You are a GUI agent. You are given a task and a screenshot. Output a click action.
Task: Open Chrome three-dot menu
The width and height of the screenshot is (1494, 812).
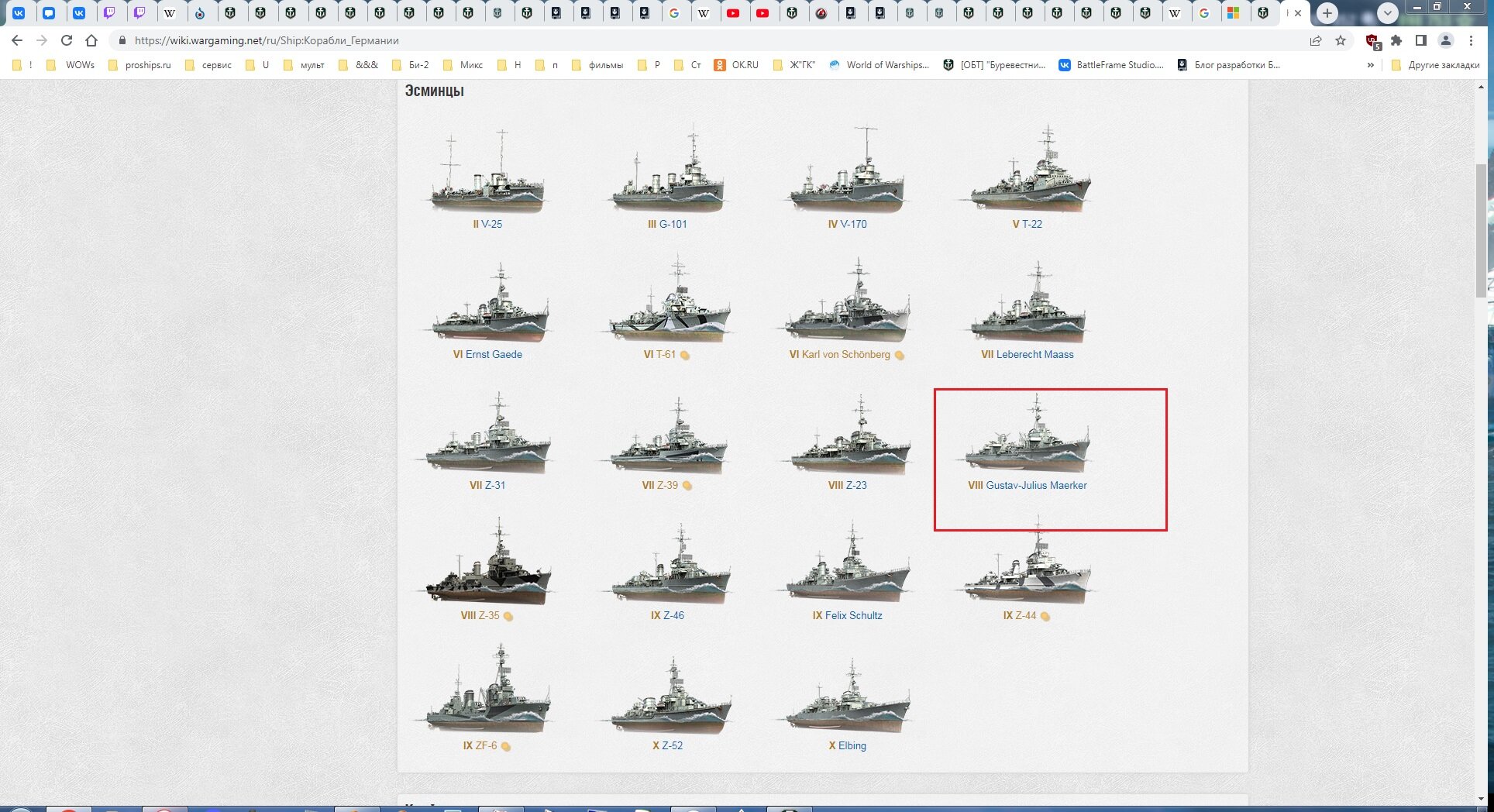tap(1472, 40)
